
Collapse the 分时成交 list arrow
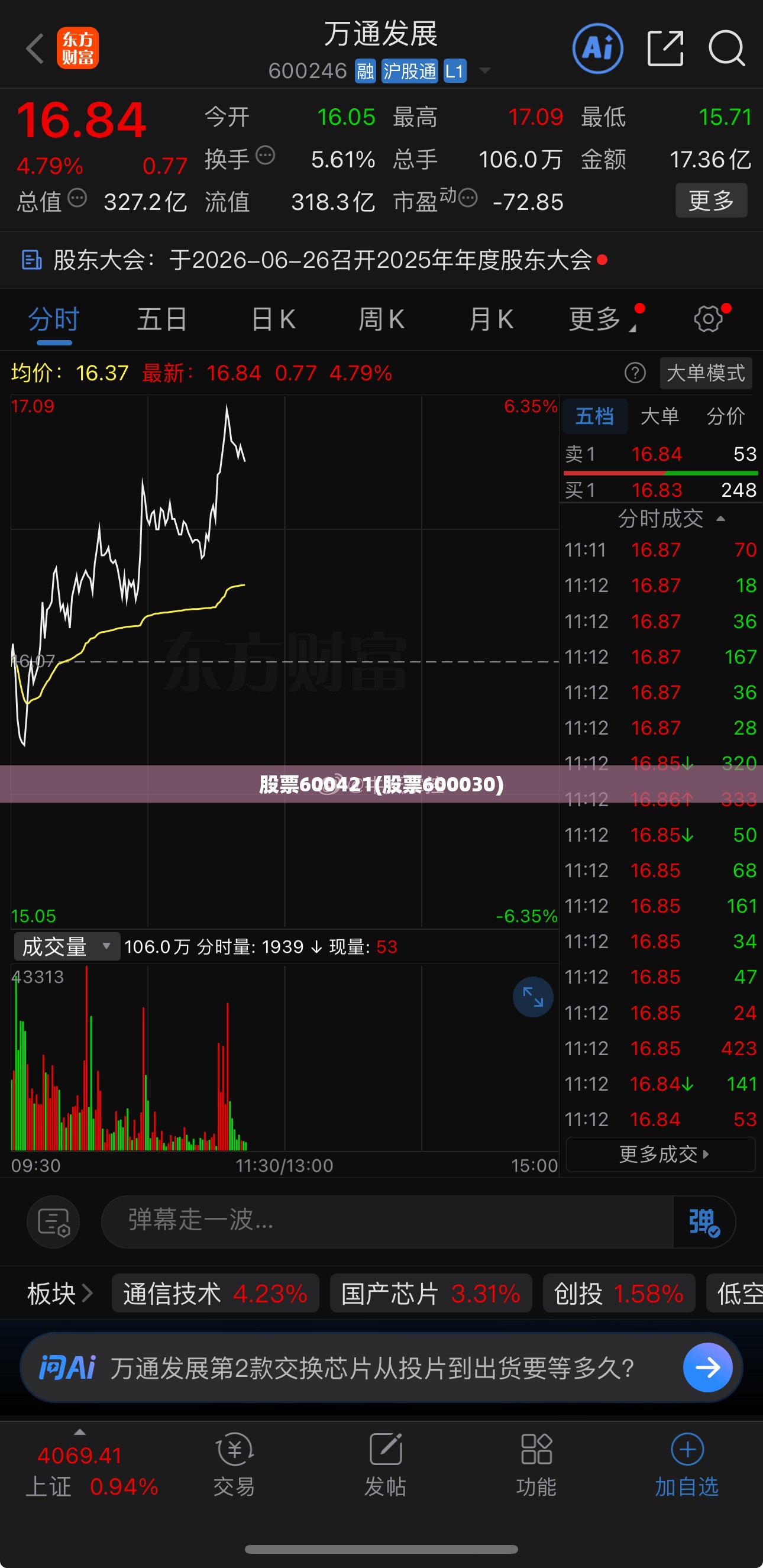[x=720, y=519]
